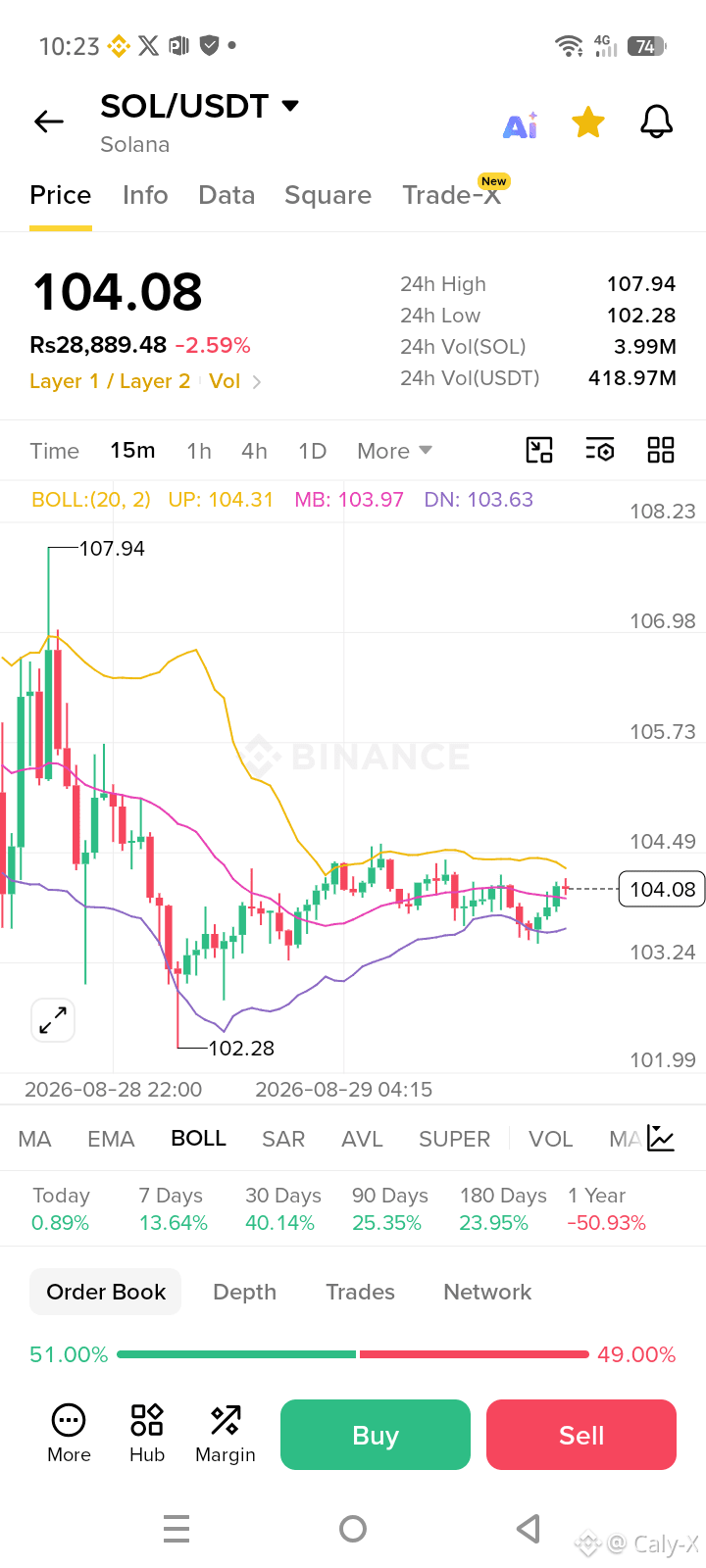
Task: Select the Depth tab
Action: [244, 1292]
